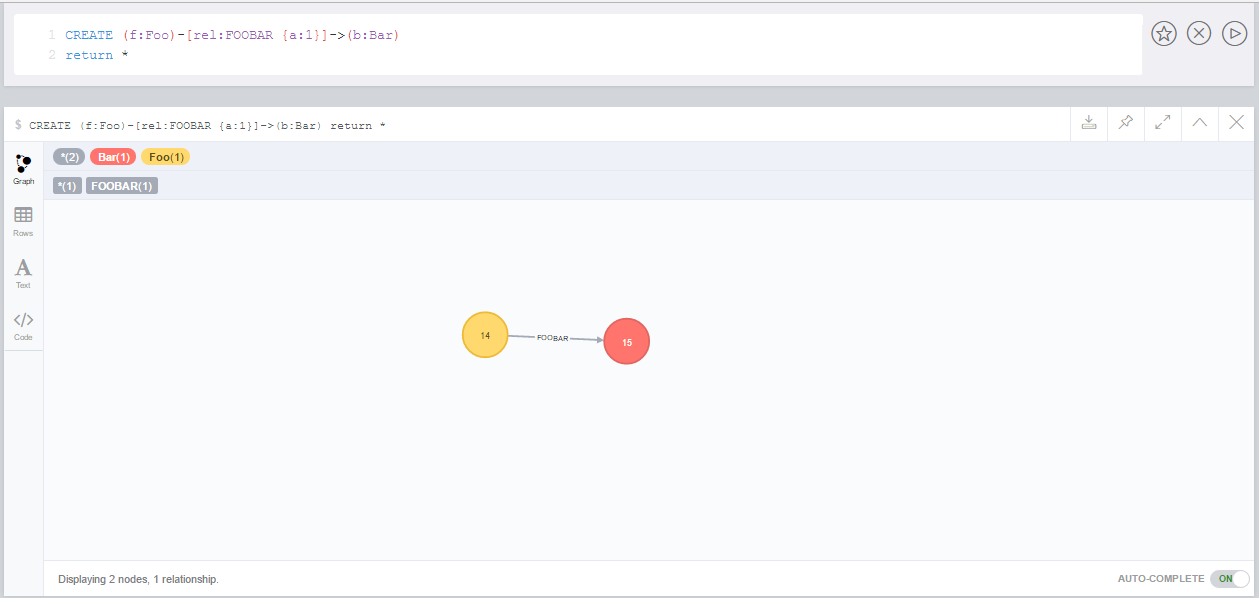The image size is (1259, 598).
Task: Collapse the result frame
Action: click(1199, 122)
